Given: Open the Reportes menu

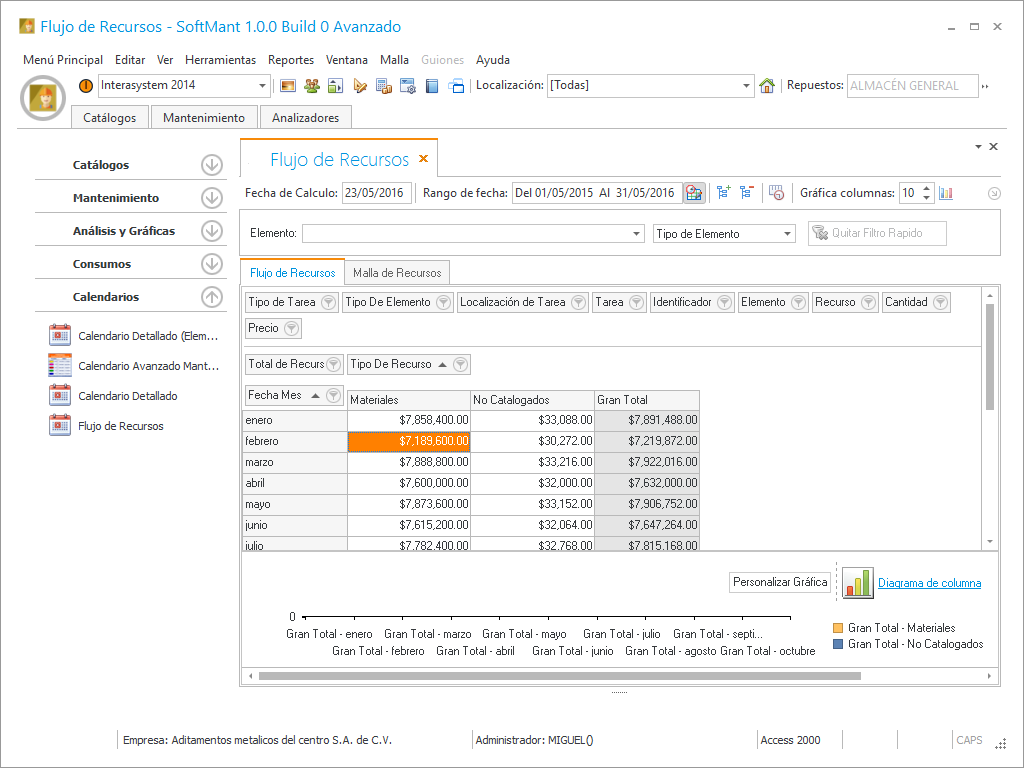Looking at the screenshot, I should [291, 60].
